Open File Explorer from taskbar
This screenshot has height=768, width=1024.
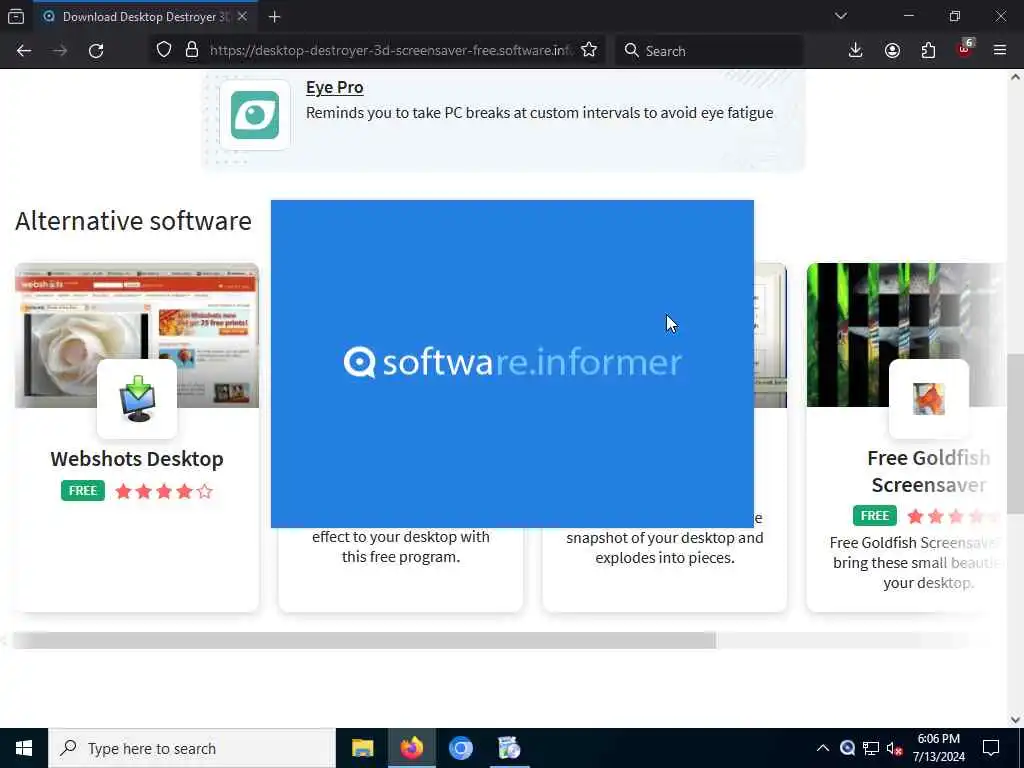click(x=362, y=748)
